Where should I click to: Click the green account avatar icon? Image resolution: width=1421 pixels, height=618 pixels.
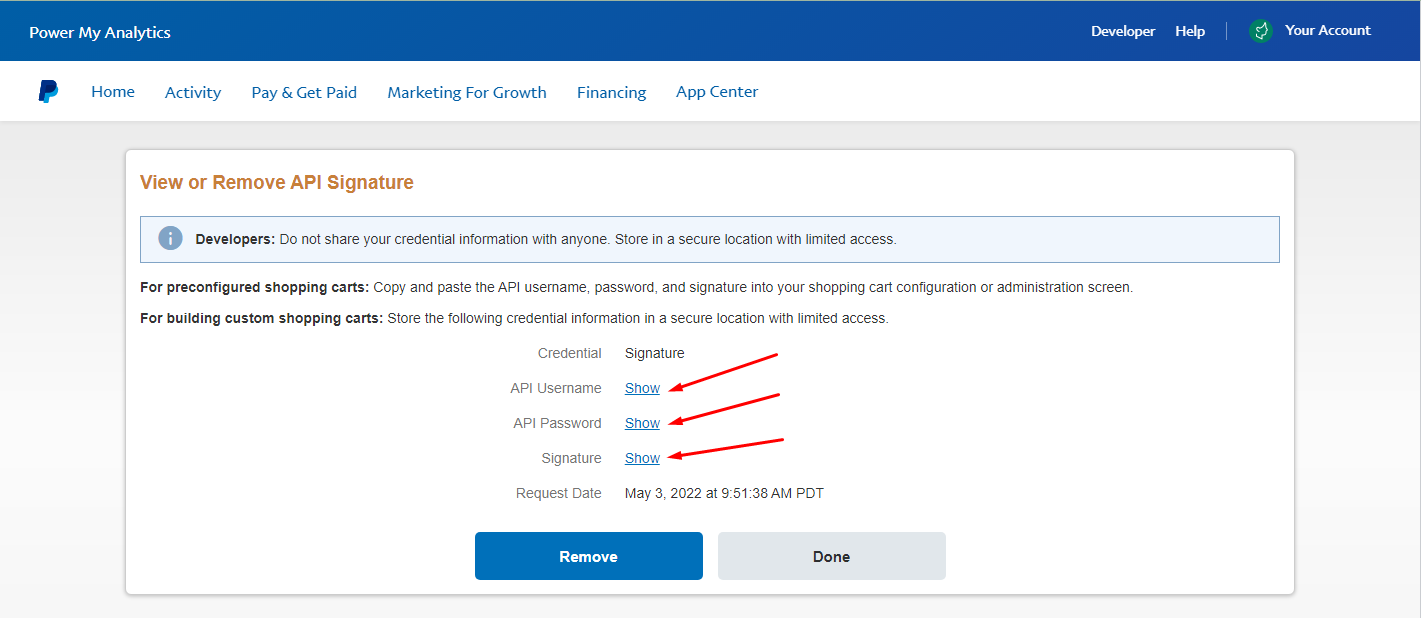tap(1261, 31)
